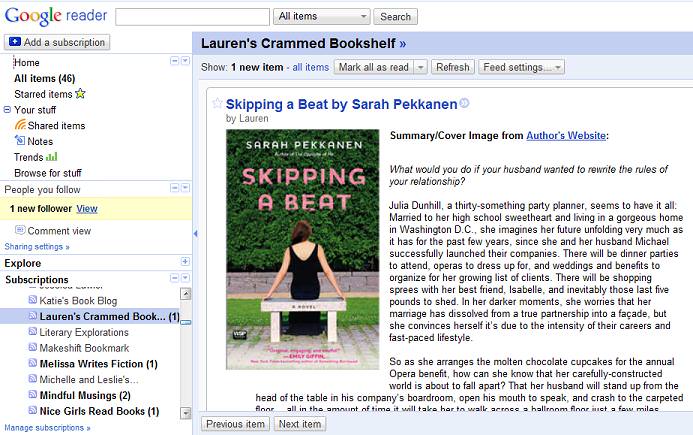Open Manage subscriptions link
Image resolution: width=693 pixels, height=435 pixels.
(x=47, y=427)
